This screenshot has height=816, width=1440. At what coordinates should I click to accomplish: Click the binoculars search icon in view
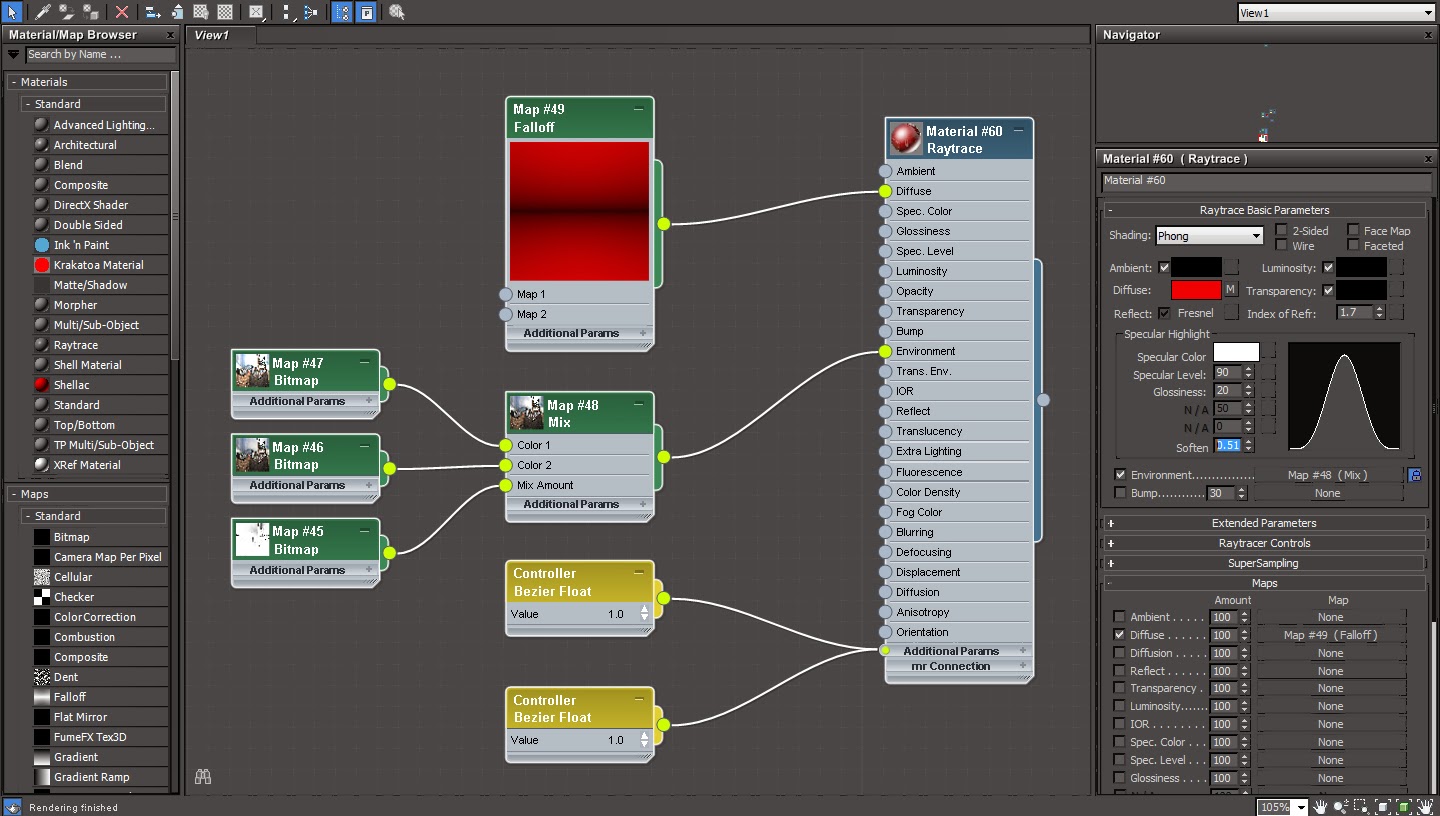point(203,776)
